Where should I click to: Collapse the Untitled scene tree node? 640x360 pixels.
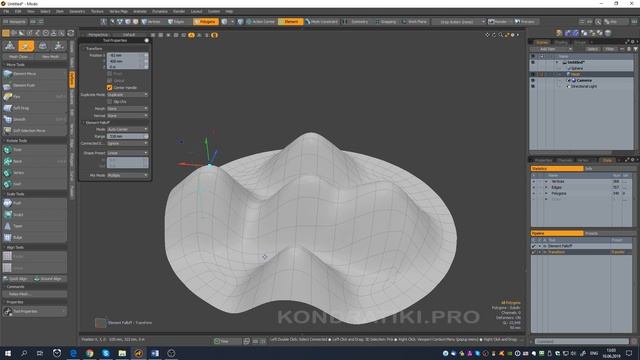557,62
